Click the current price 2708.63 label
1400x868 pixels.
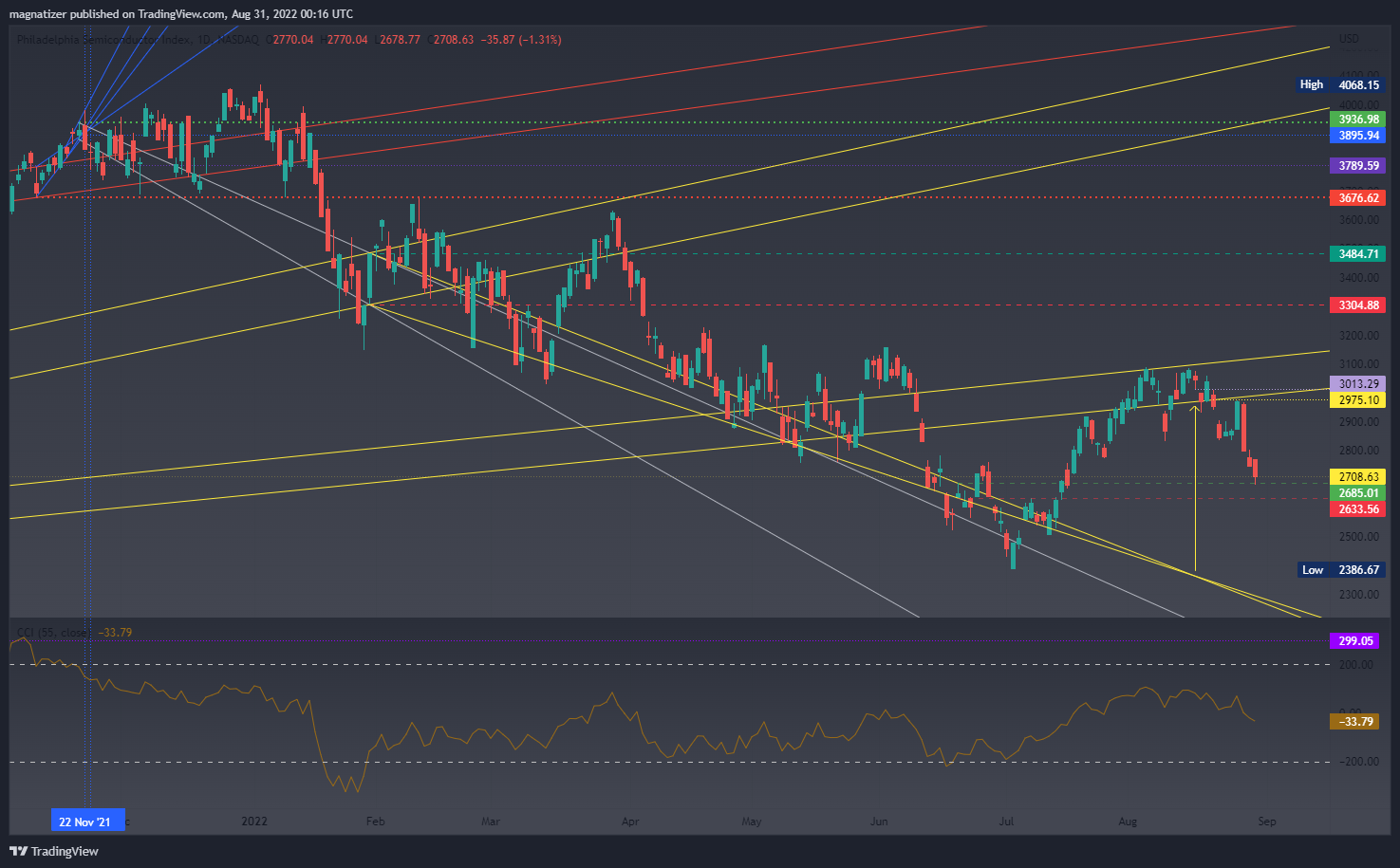coord(1358,477)
